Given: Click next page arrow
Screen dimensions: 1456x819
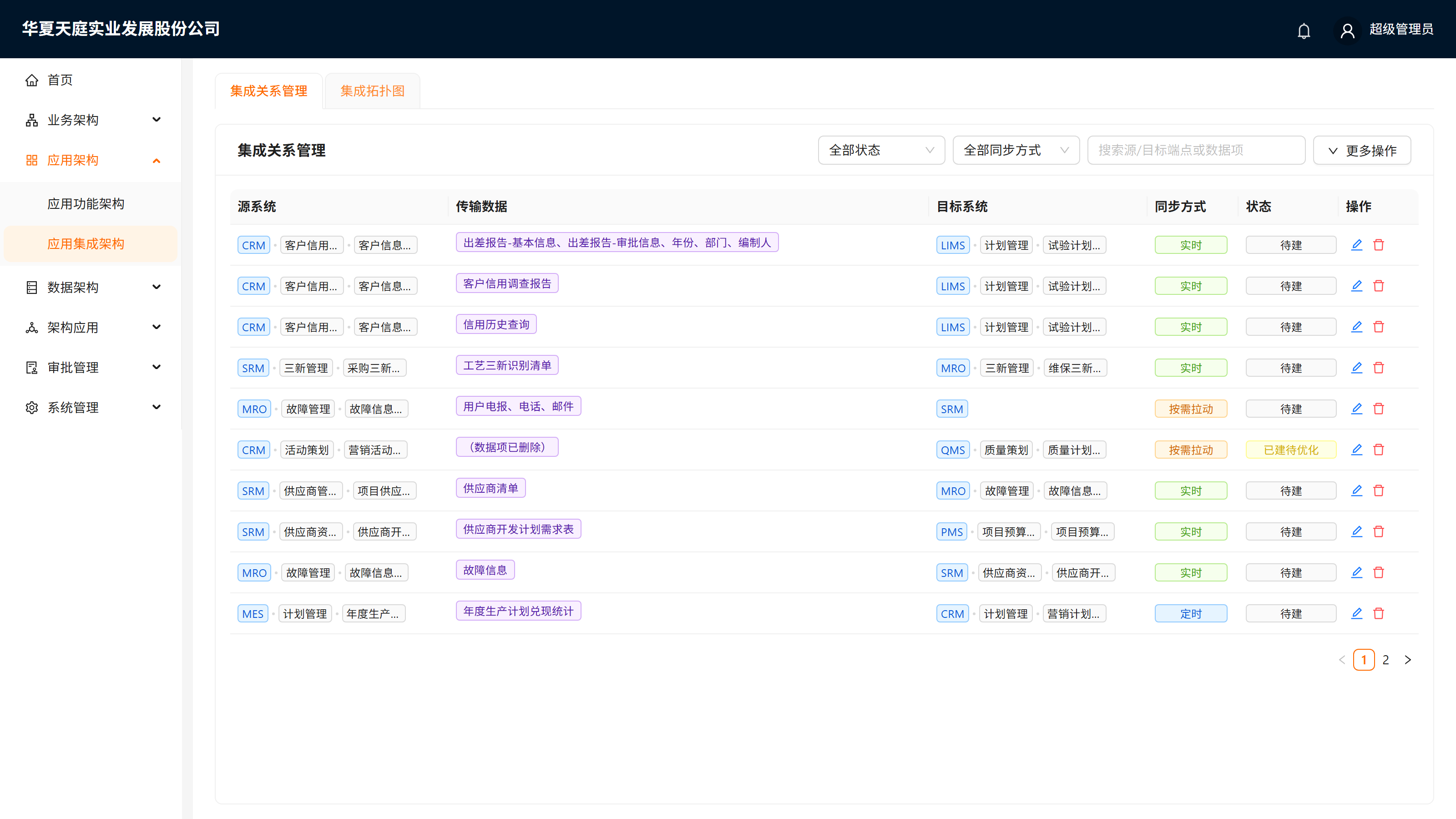Looking at the screenshot, I should pyautogui.click(x=1407, y=660).
